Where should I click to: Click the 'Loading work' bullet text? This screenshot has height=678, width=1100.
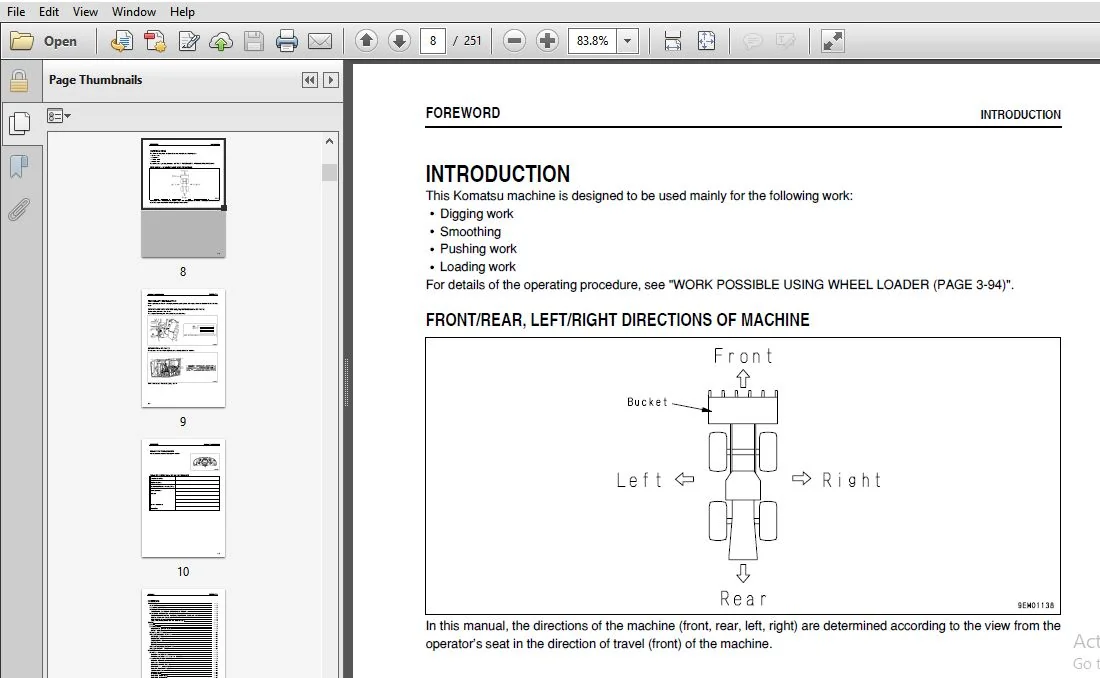point(477,267)
